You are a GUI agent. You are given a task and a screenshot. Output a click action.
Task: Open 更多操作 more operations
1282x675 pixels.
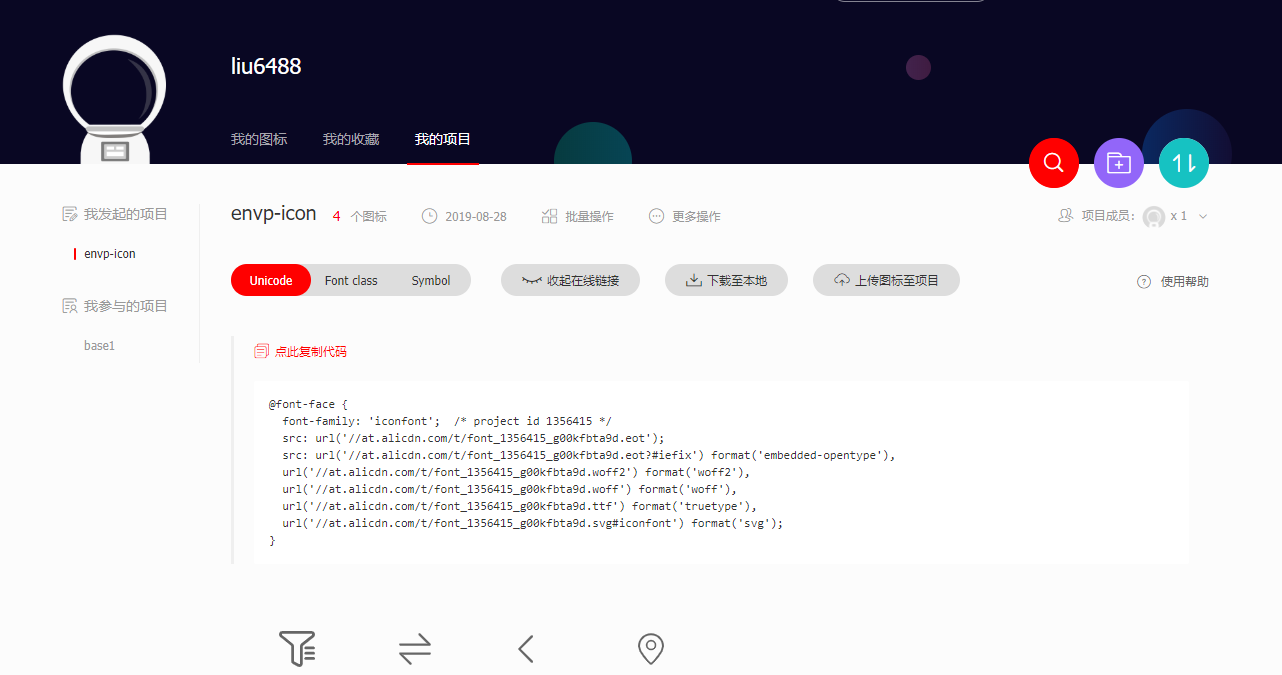(x=696, y=216)
